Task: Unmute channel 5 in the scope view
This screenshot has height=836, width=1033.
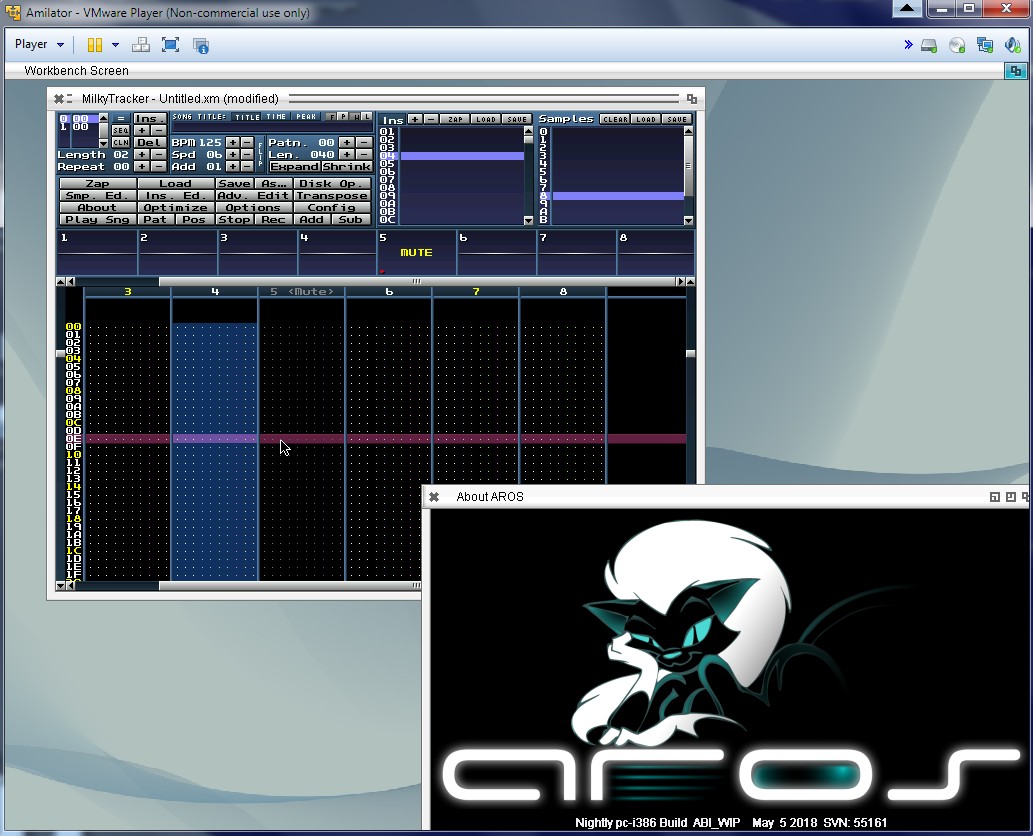Action: pos(416,253)
